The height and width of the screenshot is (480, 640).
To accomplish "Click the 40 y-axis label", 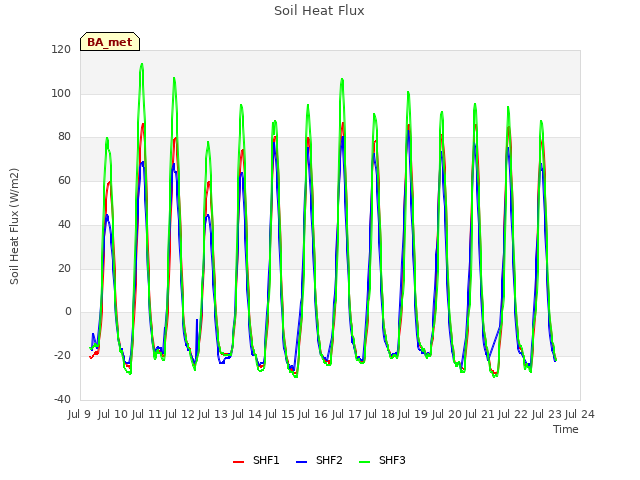I will coord(64,224).
